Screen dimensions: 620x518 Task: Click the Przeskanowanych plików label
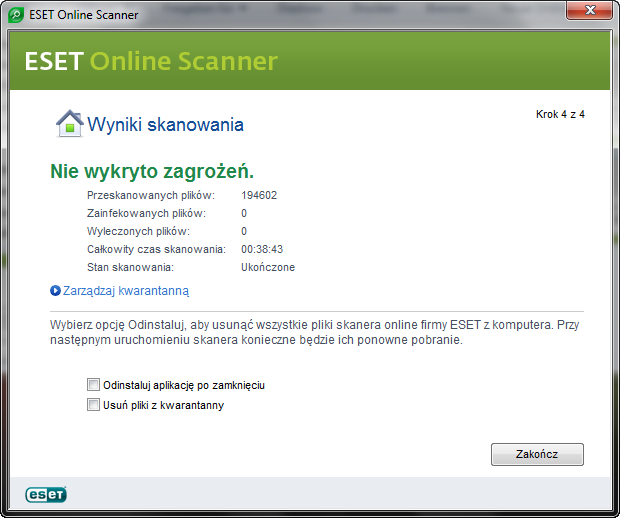[x=151, y=195]
